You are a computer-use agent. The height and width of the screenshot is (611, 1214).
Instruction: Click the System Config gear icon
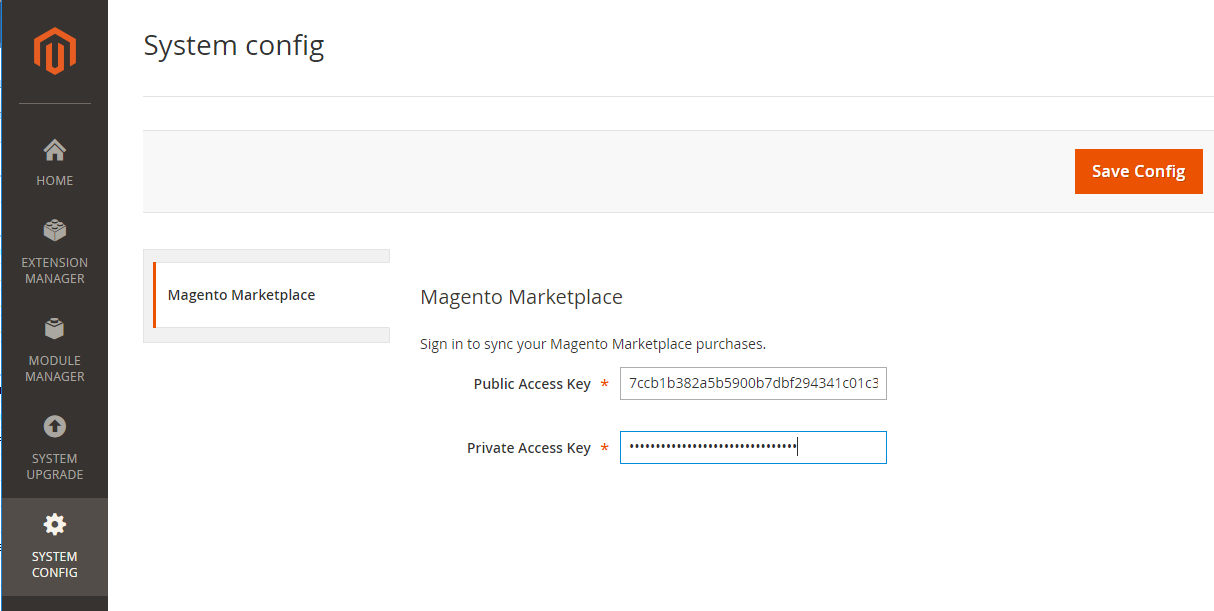[x=54, y=524]
